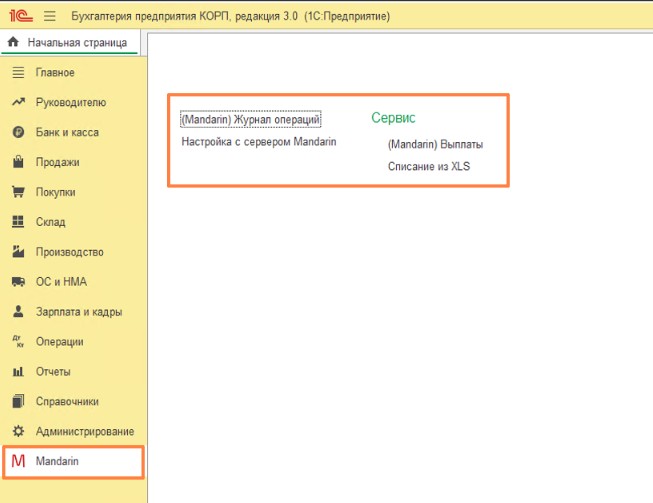The width and height of the screenshot is (653, 503).
Task: Click the Сервис group heading
Action: 393,118
